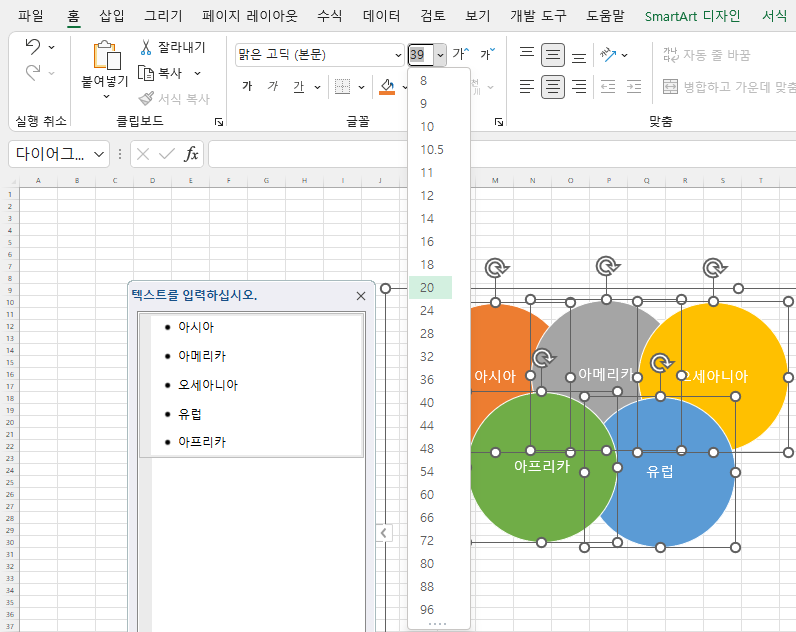This screenshot has height=632, width=796.
Task: Click the Undo arrow icon
Action: coord(33,47)
